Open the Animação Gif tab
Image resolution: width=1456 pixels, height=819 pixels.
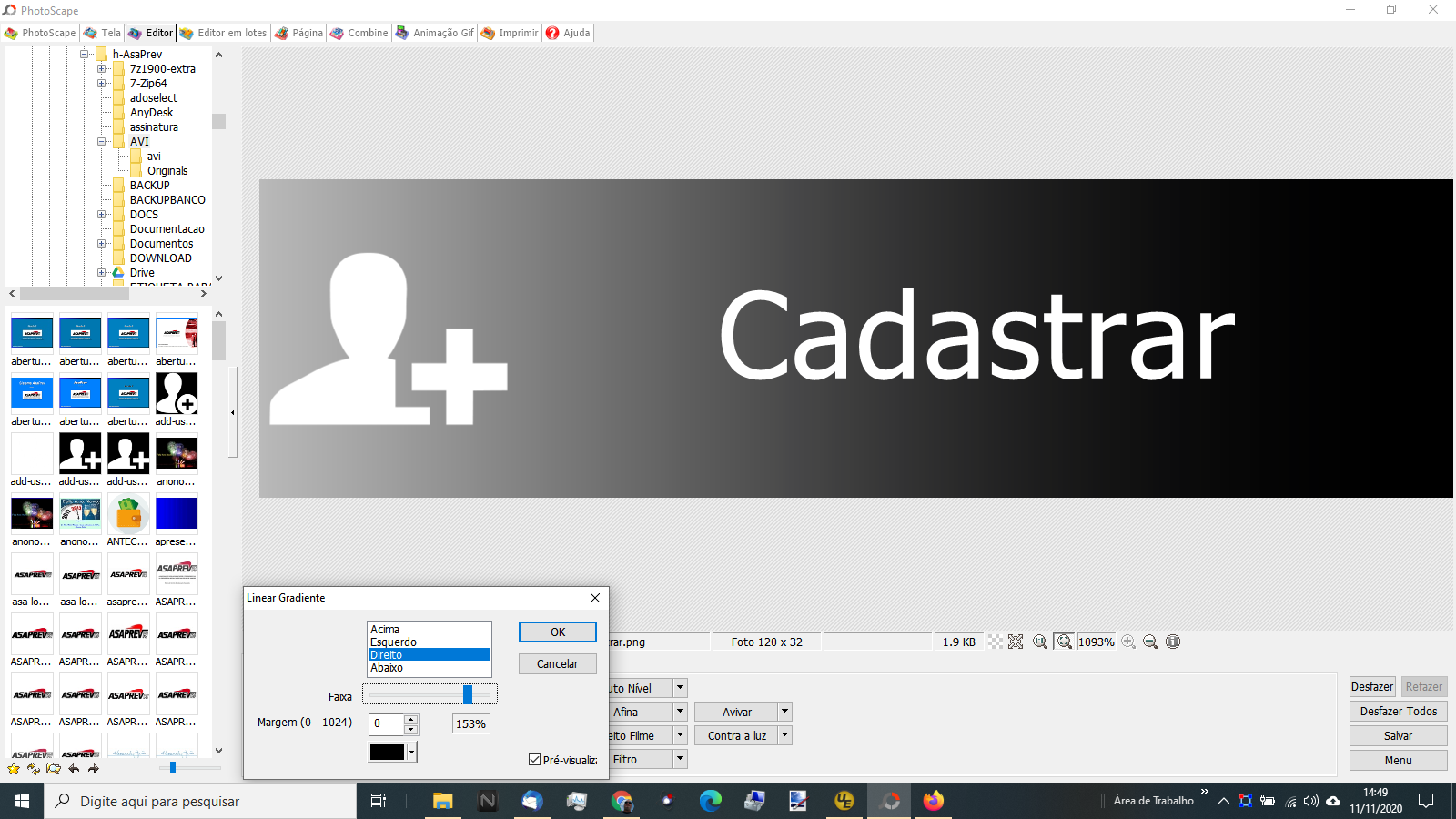coord(435,33)
